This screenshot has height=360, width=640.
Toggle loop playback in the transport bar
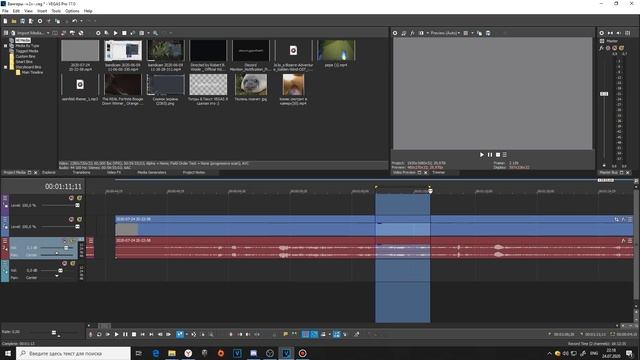coord(99,334)
